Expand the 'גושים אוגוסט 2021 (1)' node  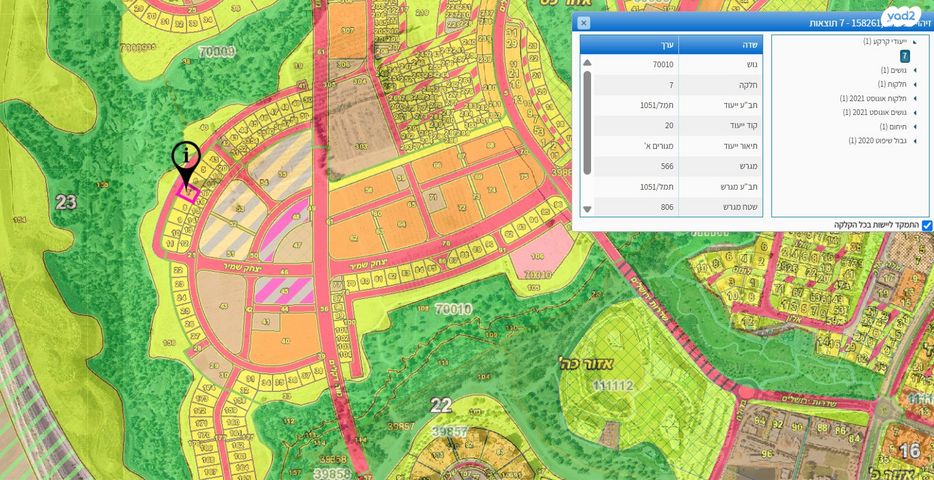[x=914, y=113]
